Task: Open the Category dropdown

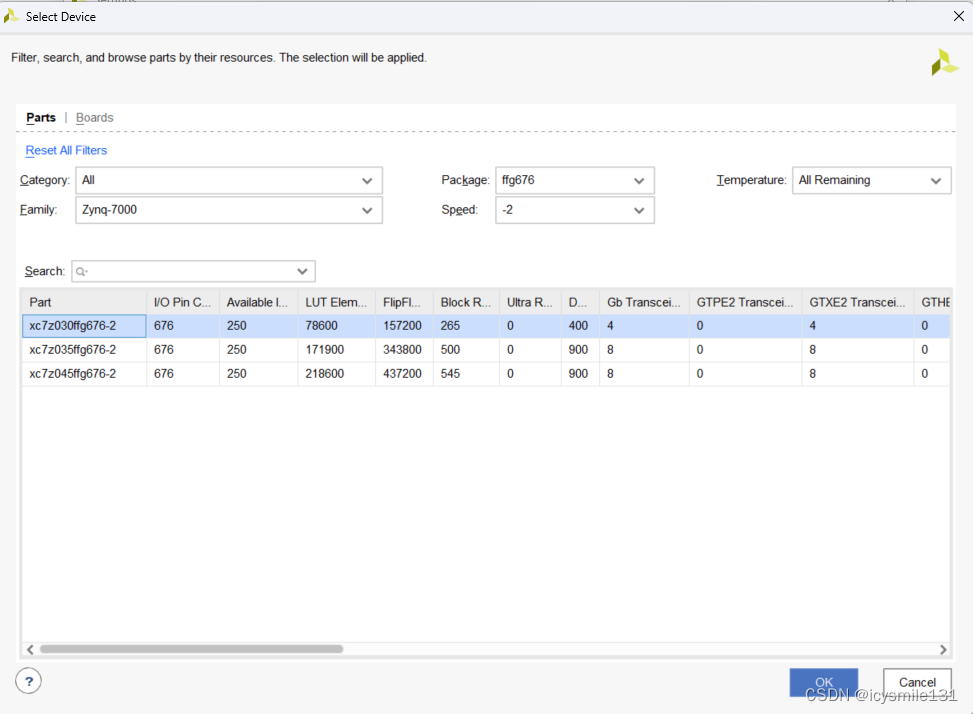Action: tap(229, 181)
